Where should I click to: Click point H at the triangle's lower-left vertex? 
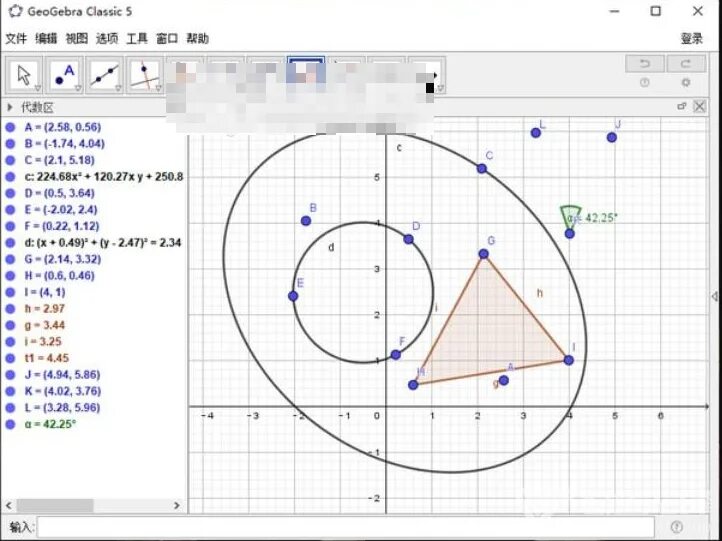tap(413, 385)
